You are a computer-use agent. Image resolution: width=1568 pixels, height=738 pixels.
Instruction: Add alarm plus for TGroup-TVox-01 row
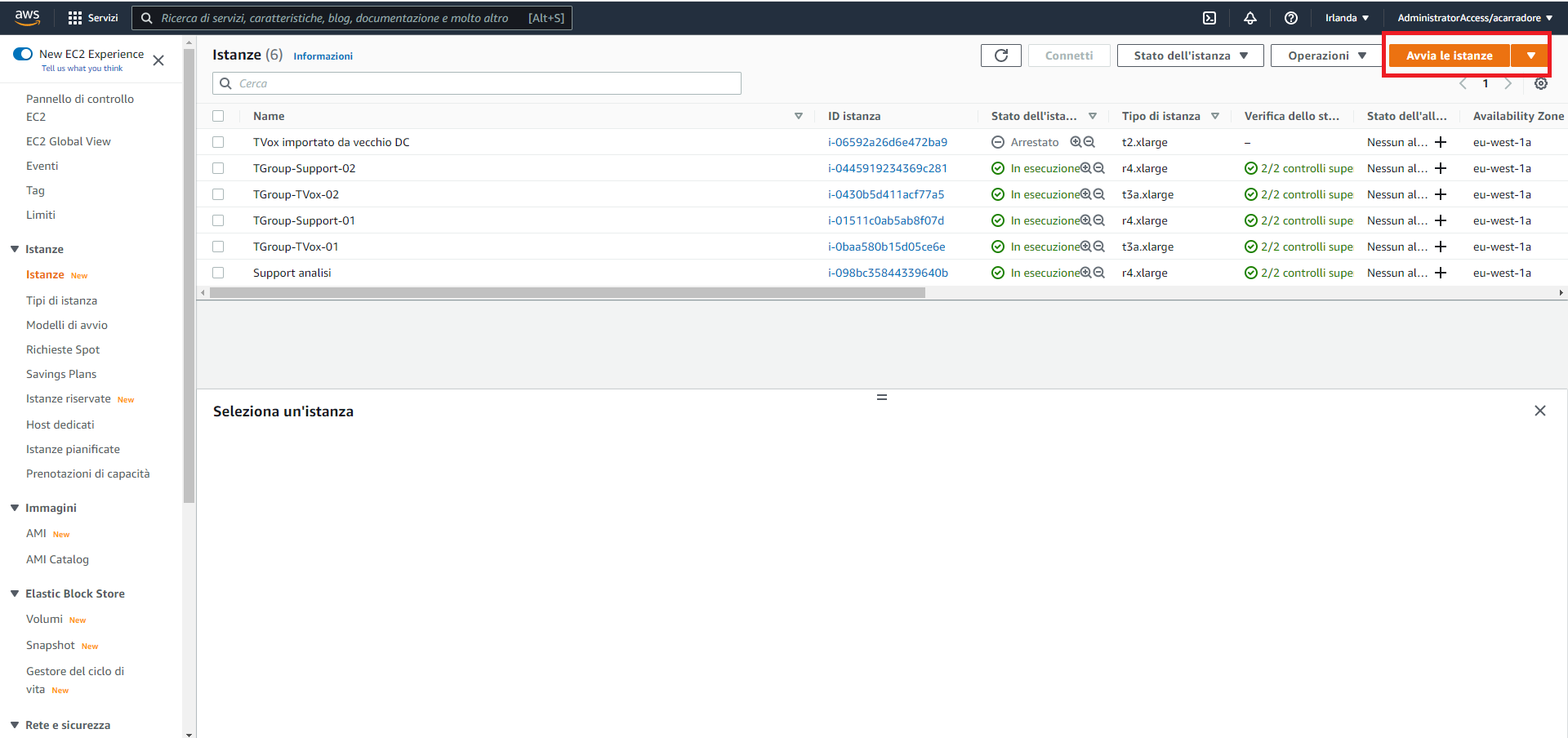1441,247
